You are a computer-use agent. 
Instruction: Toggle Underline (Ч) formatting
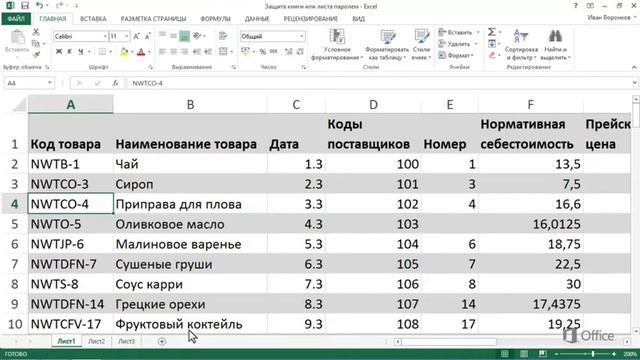(80, 52)
